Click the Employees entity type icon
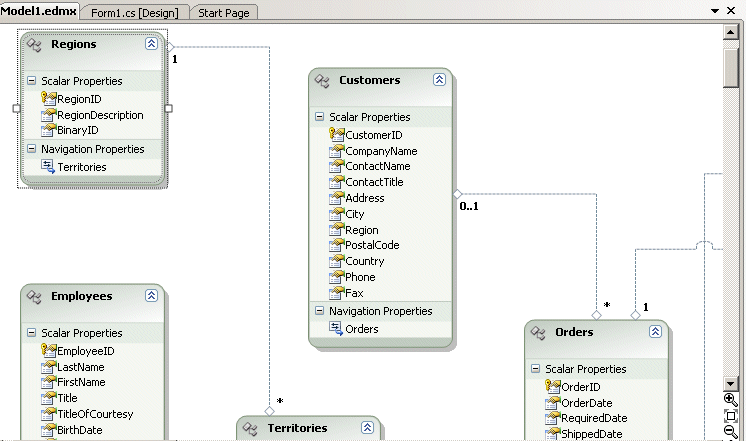 pyautogui.click(x=34, y=296)
